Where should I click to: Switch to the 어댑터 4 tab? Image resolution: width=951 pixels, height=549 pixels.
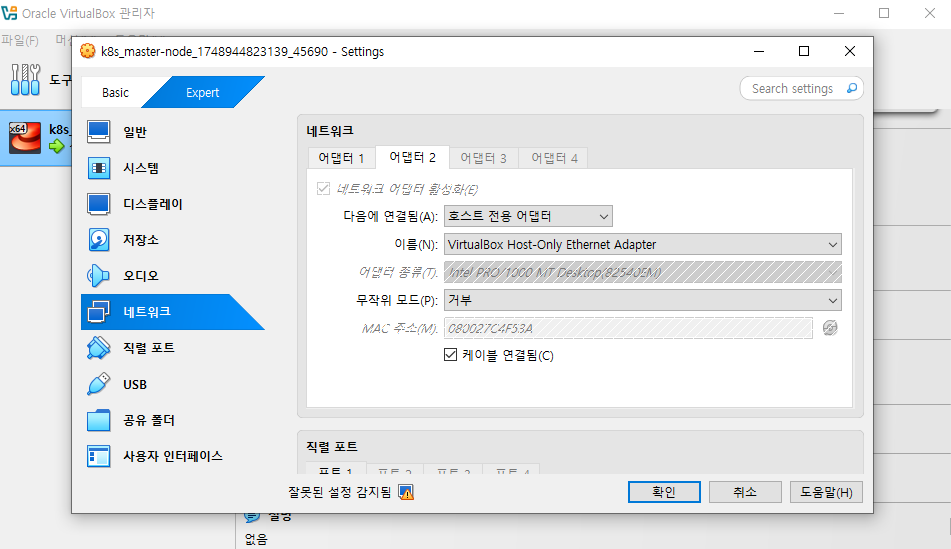tap(554, 158)
